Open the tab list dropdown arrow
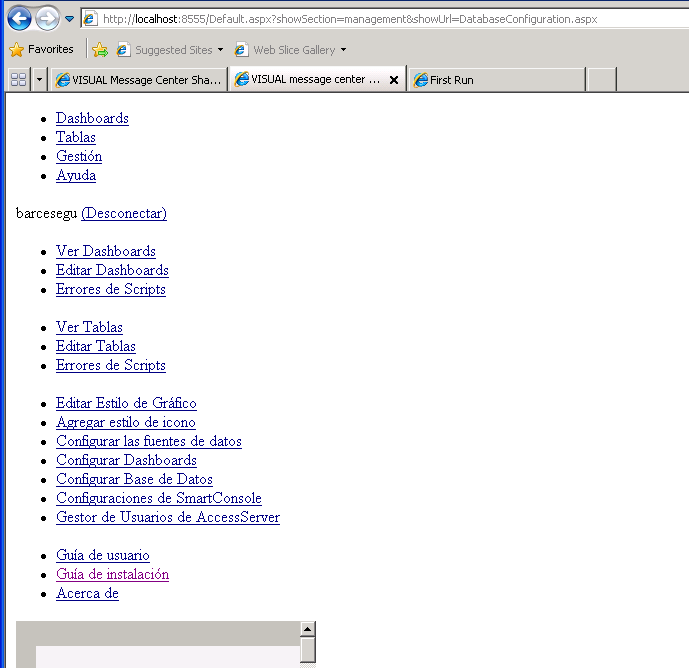Screen dimensions: 689x668 point(39,80)
